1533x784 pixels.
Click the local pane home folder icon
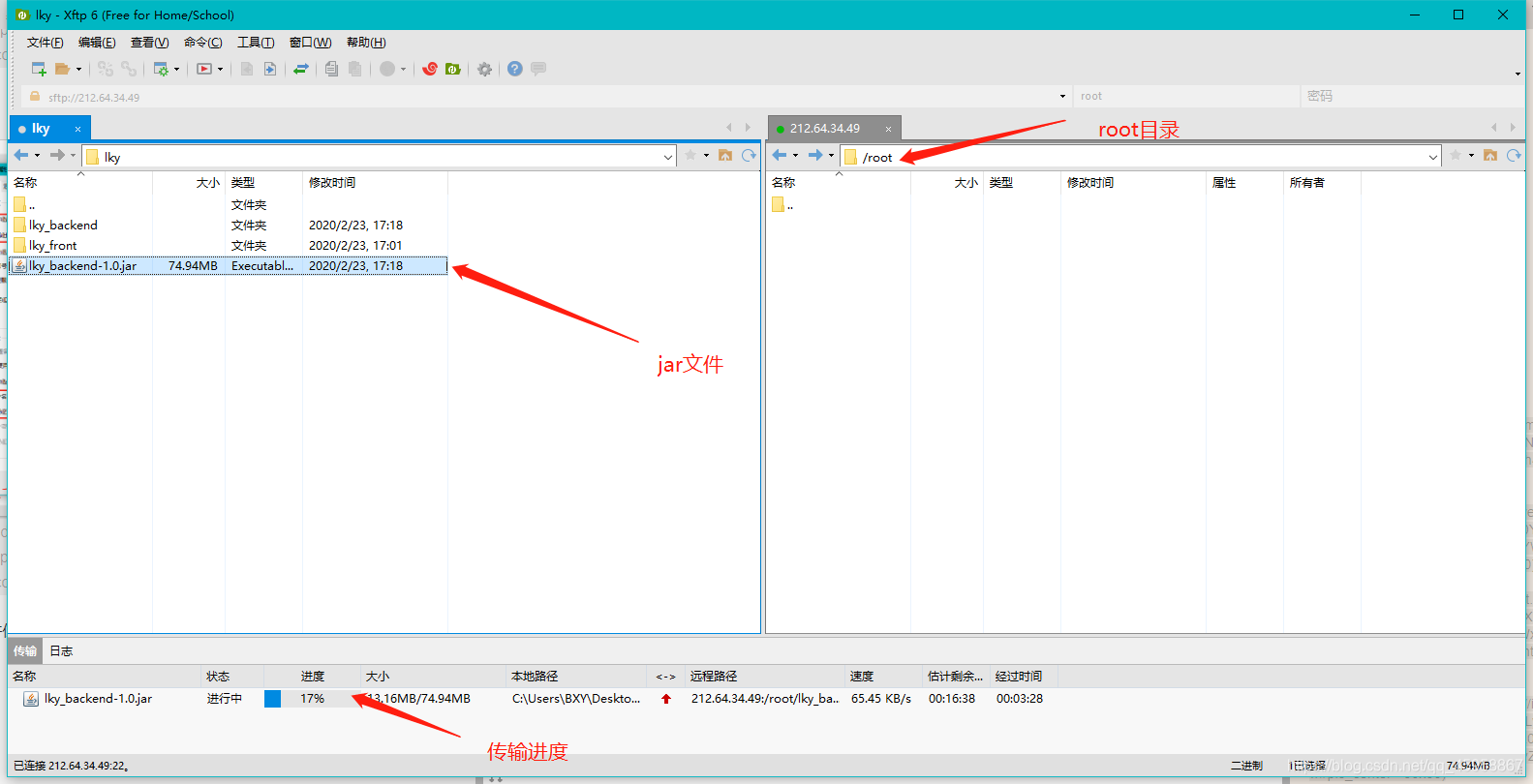[x=725, y=155]
